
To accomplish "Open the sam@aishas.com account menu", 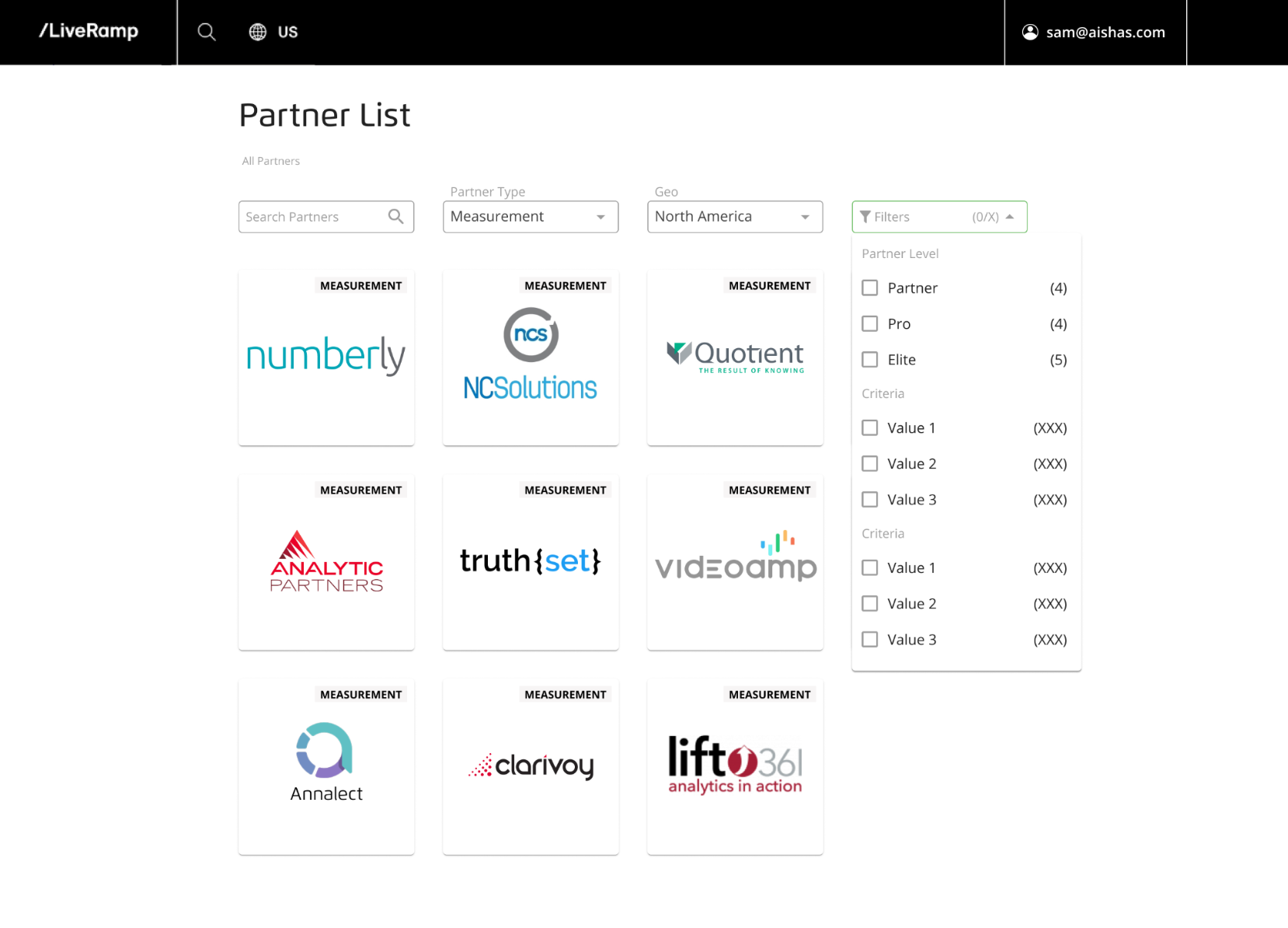I will [x=1095, y=32].
